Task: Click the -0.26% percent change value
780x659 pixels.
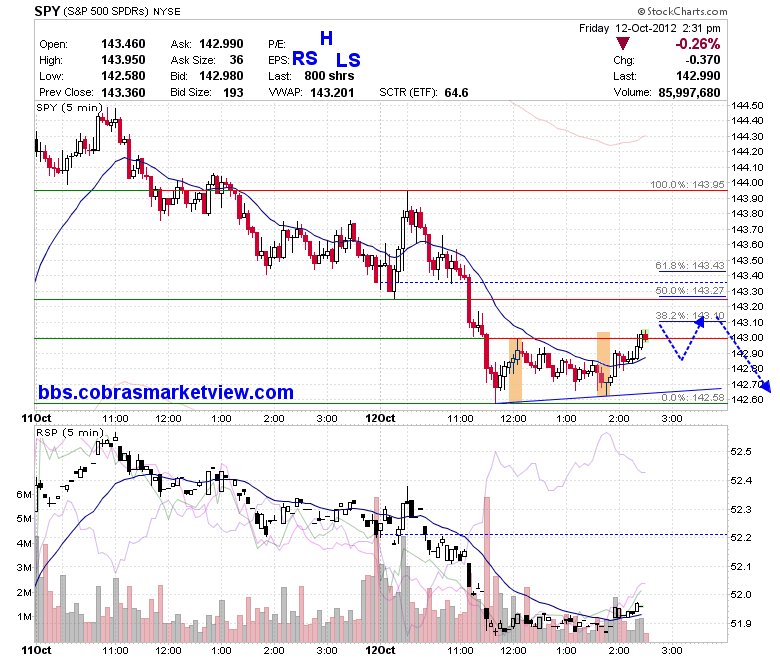Action: (697, 44)
